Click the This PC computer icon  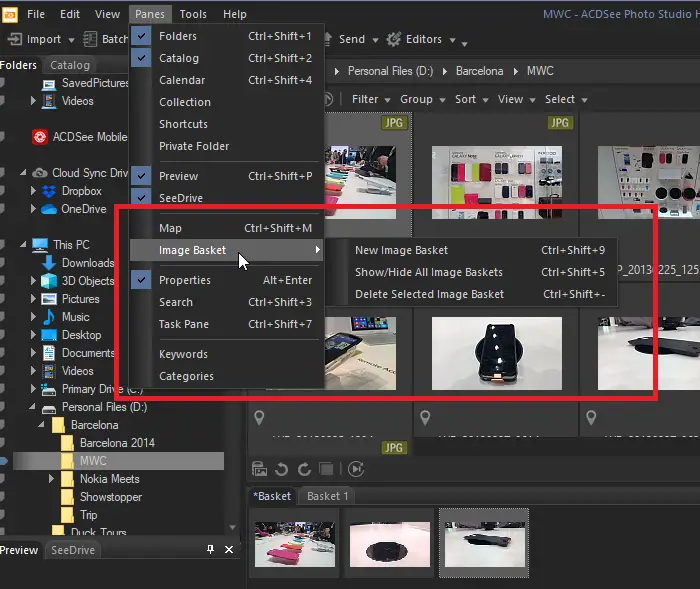[40, 245]
